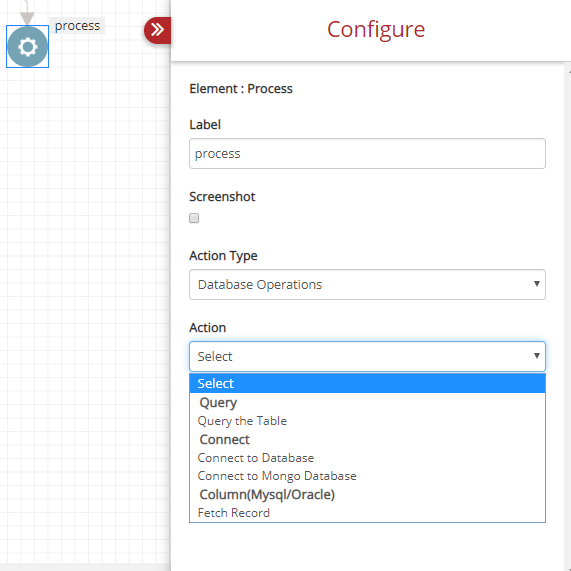Select the process gear node on canvas
571x571 pixels.
click(28, 47)
